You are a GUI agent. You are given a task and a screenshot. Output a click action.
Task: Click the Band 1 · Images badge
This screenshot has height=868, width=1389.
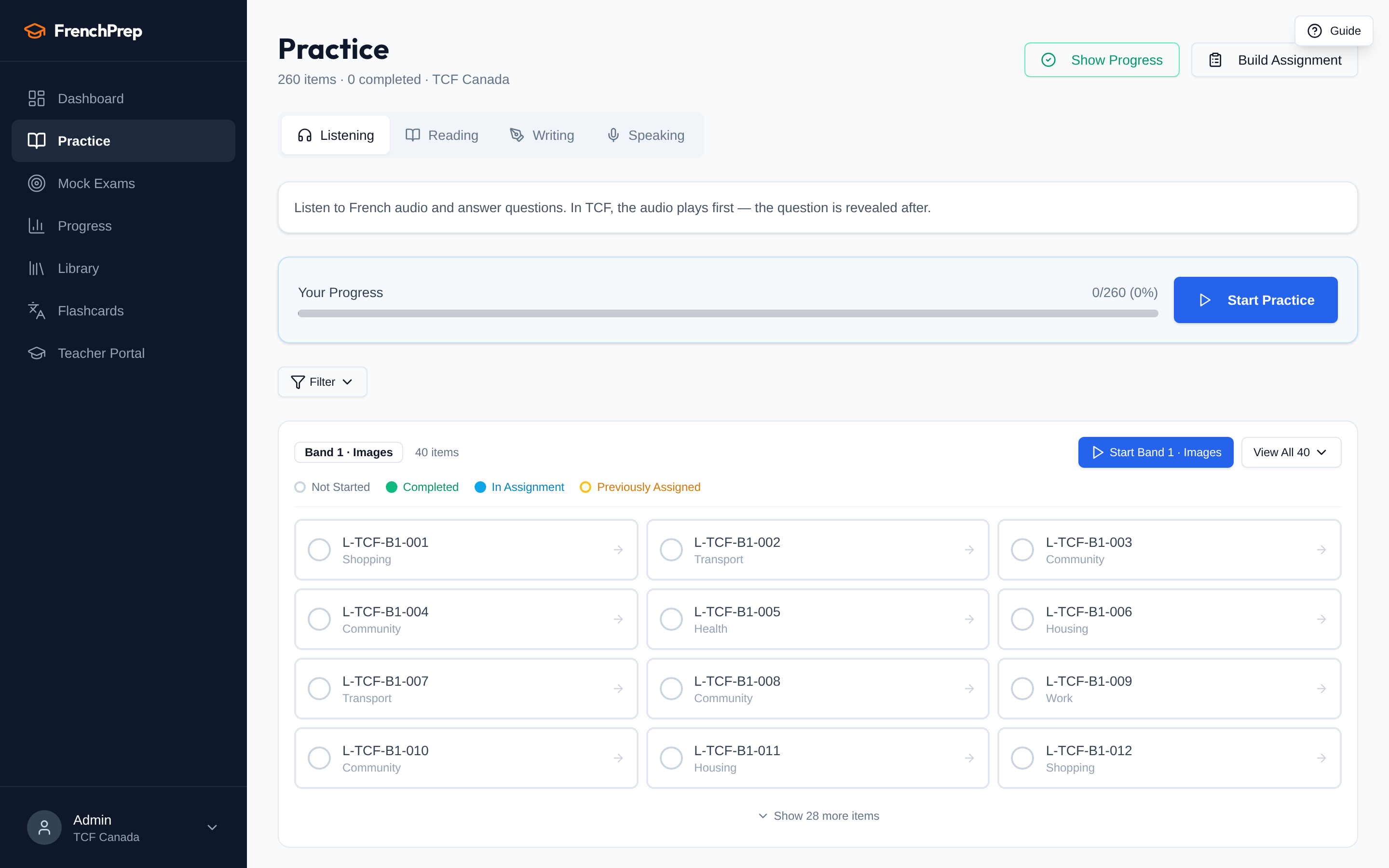click(348, 452)
